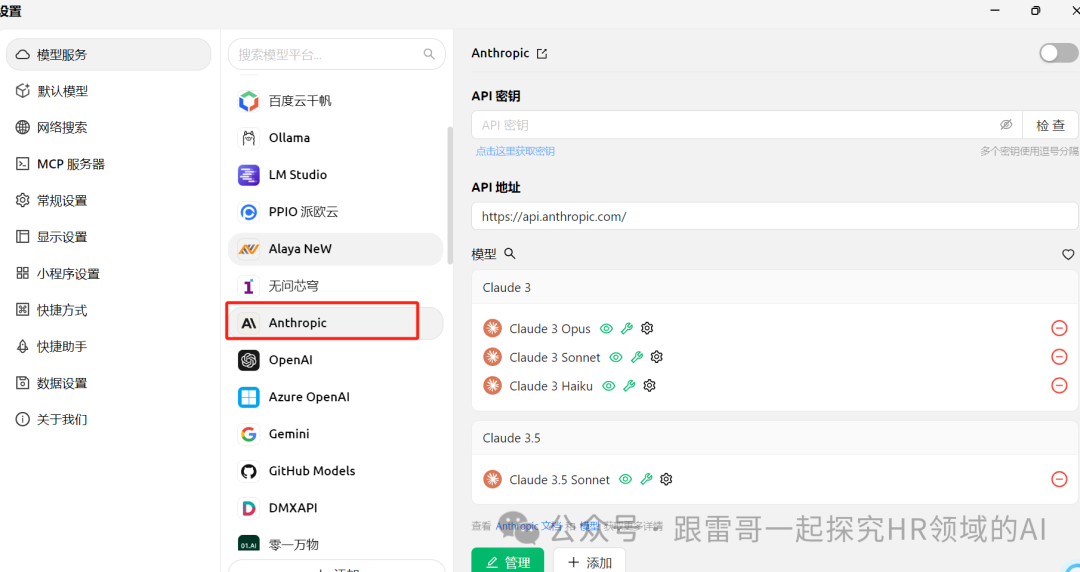Select 百度云千帆 provider
Image resolution: width=1080 pixels, height=572 pixels.
335,101
